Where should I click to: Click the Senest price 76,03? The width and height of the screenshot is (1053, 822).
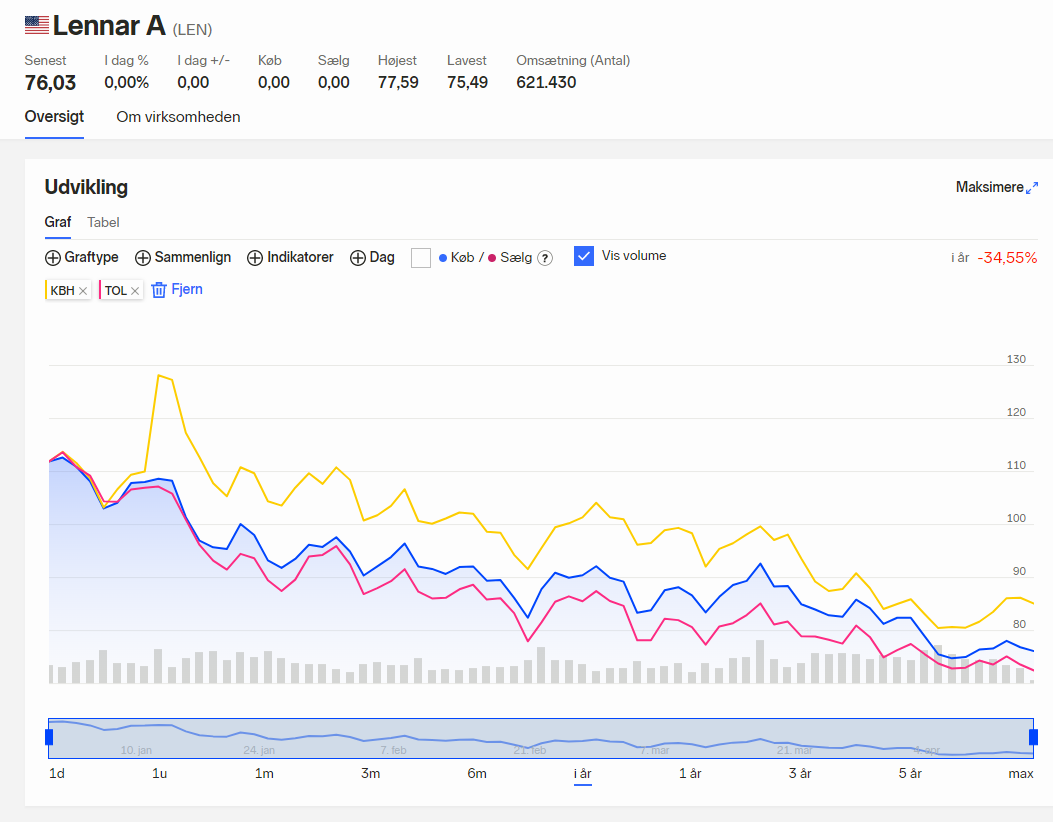pyautogui.click(x=50, y=83)
